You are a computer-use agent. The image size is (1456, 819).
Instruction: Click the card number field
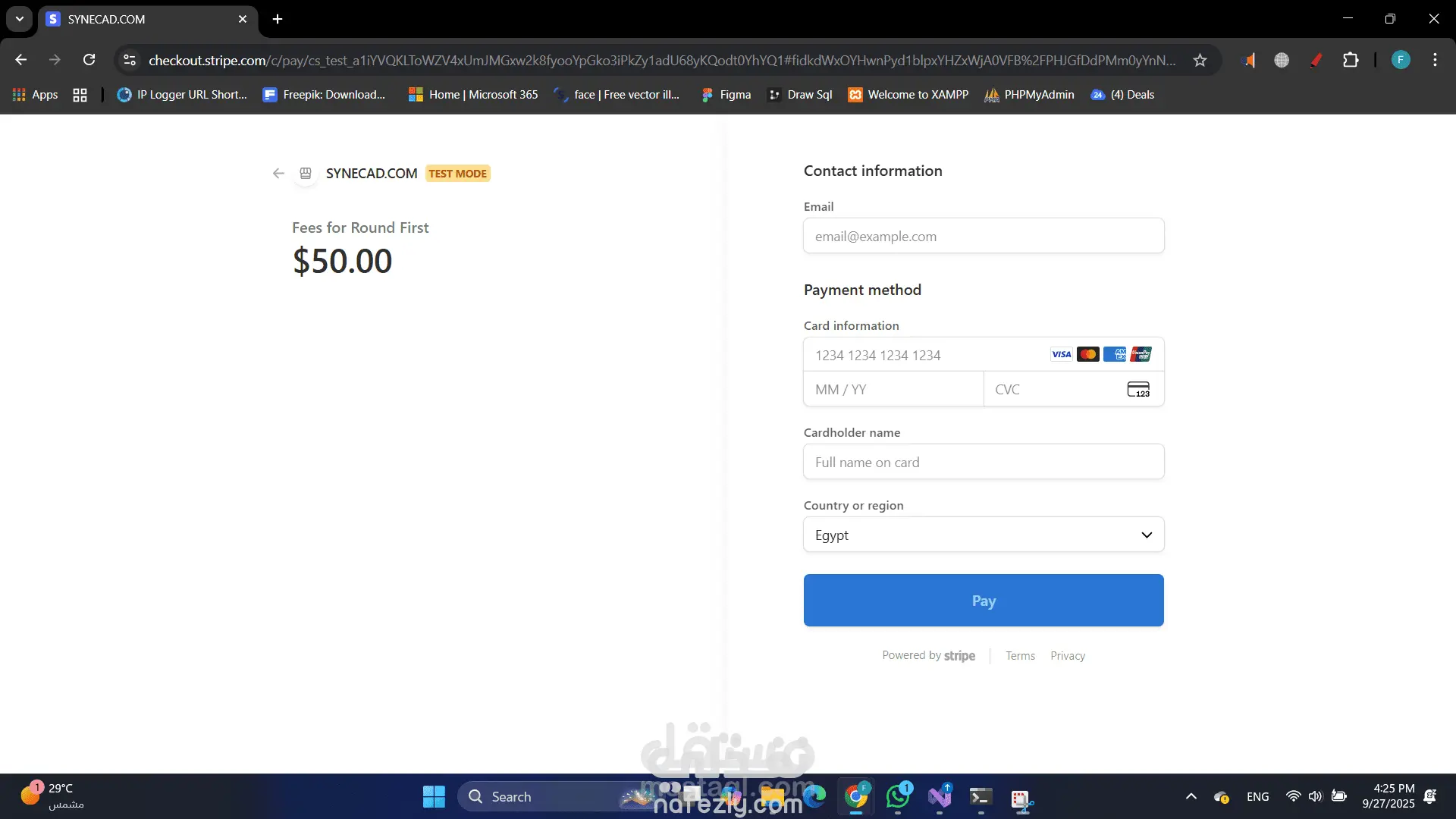pos(925,356)
